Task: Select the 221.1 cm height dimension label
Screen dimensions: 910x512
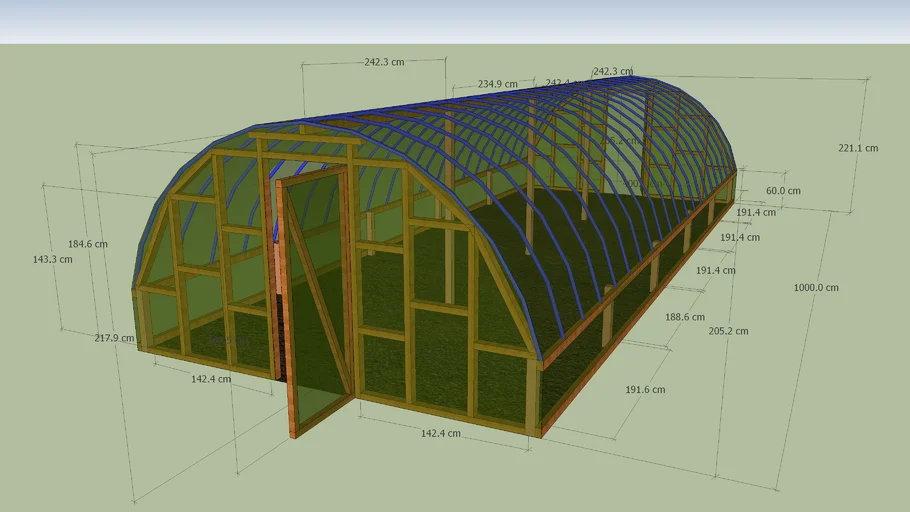Action: [x=857, y=148]
